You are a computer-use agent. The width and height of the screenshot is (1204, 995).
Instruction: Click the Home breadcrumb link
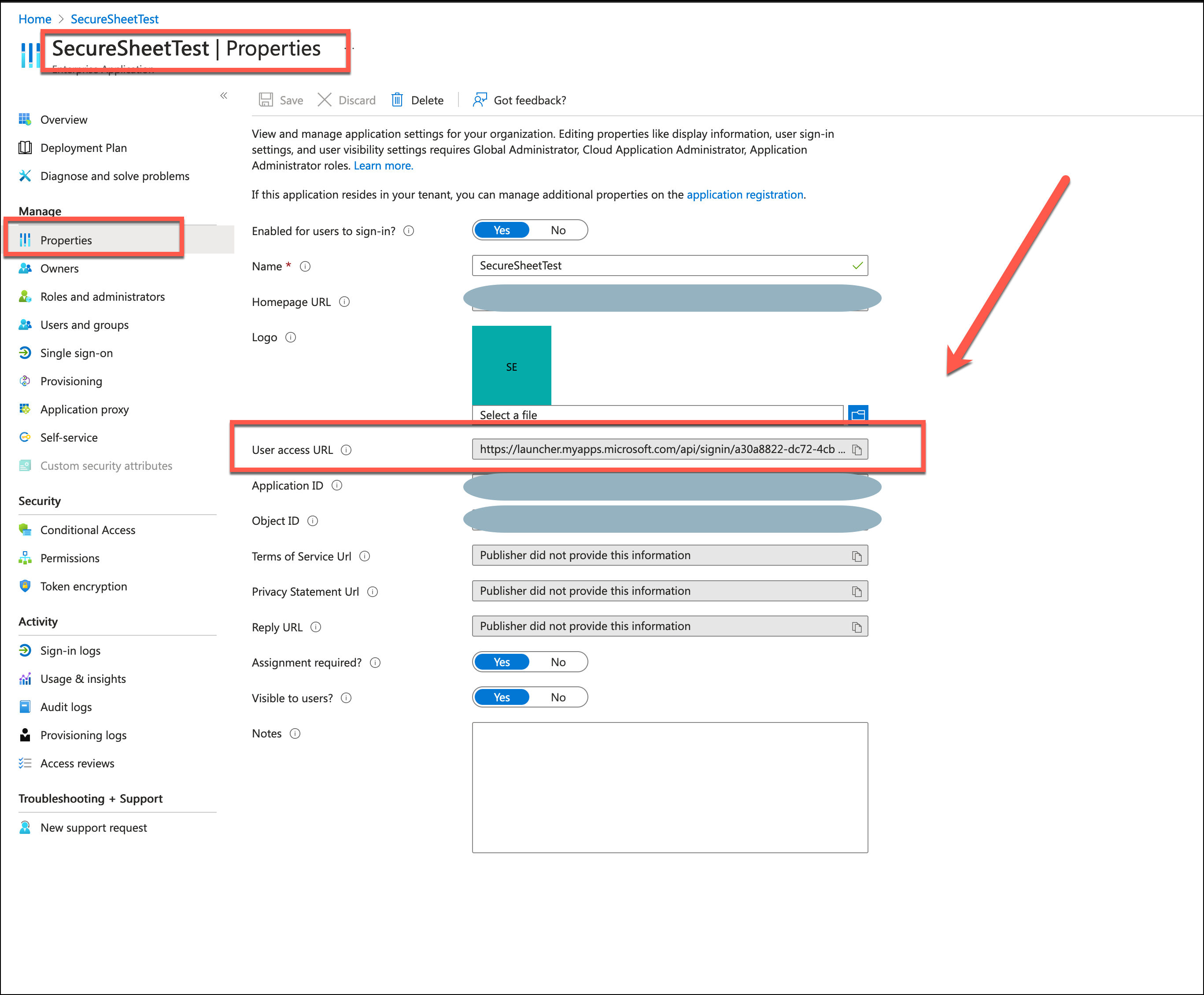click(x=35, y=19)
